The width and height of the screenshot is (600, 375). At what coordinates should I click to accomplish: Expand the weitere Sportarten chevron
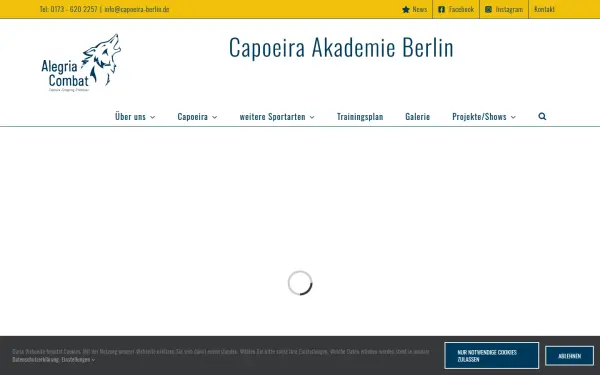tap(312, 117)
